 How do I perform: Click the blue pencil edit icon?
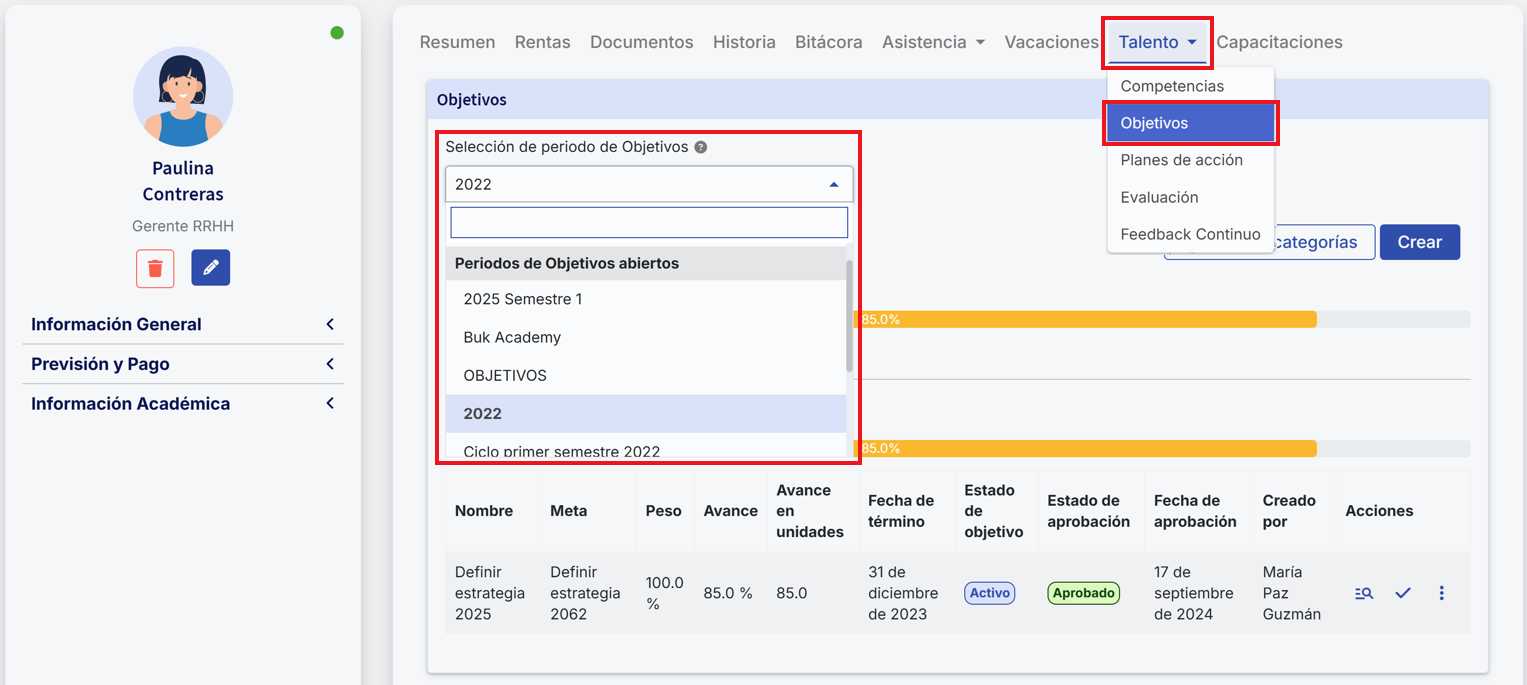point(210,268)
